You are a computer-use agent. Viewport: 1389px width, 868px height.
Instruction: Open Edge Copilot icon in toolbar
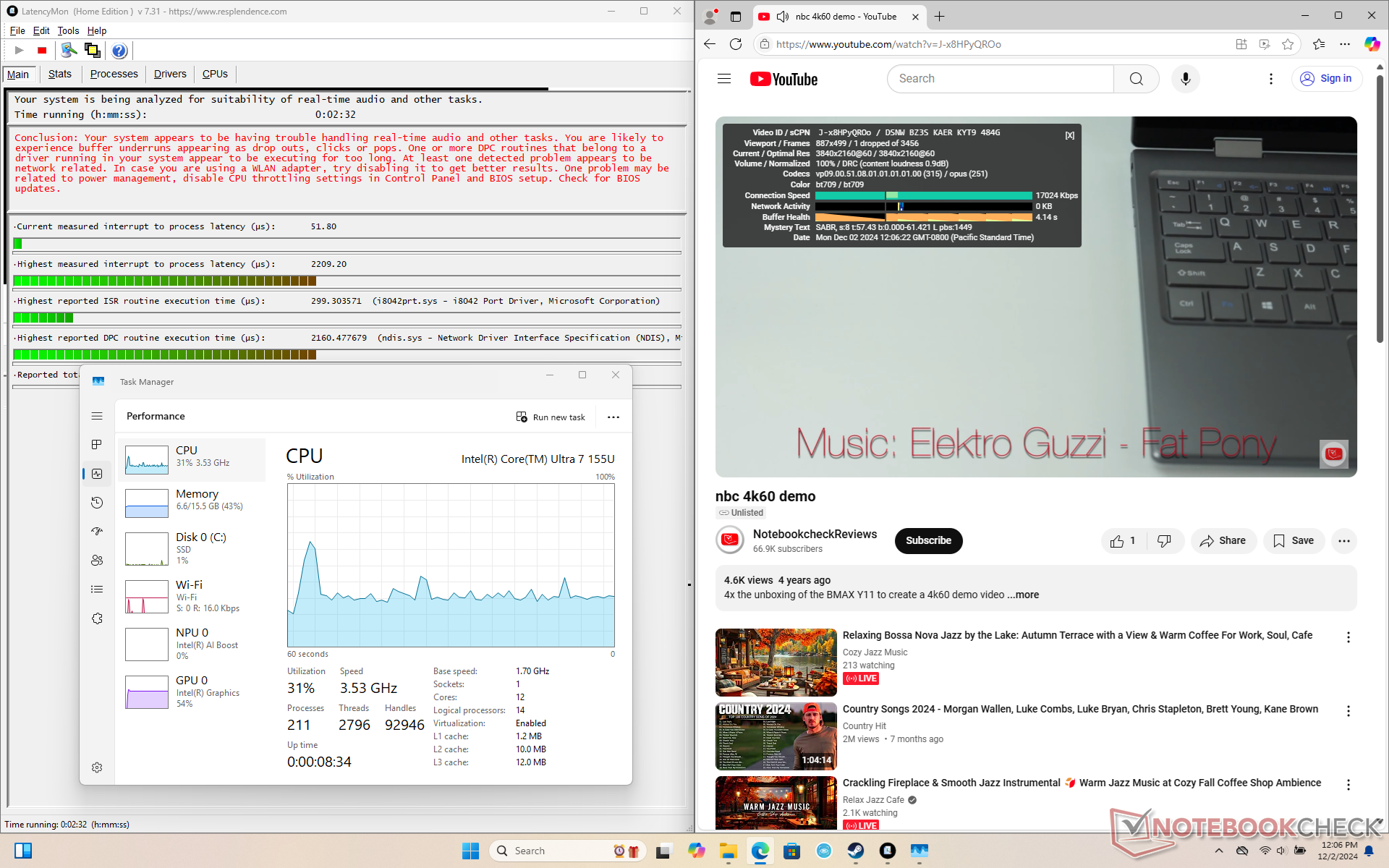[x=1372, y=44]
